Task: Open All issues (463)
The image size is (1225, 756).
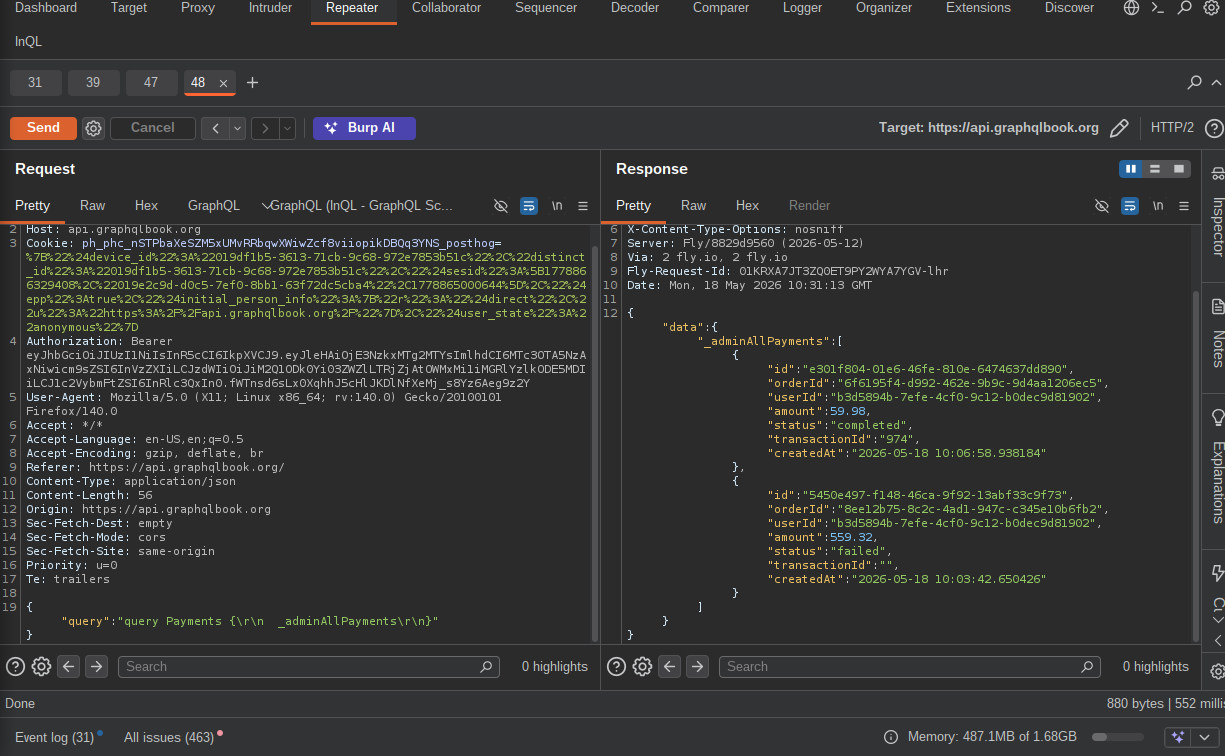Action: (x=169, y=737)
